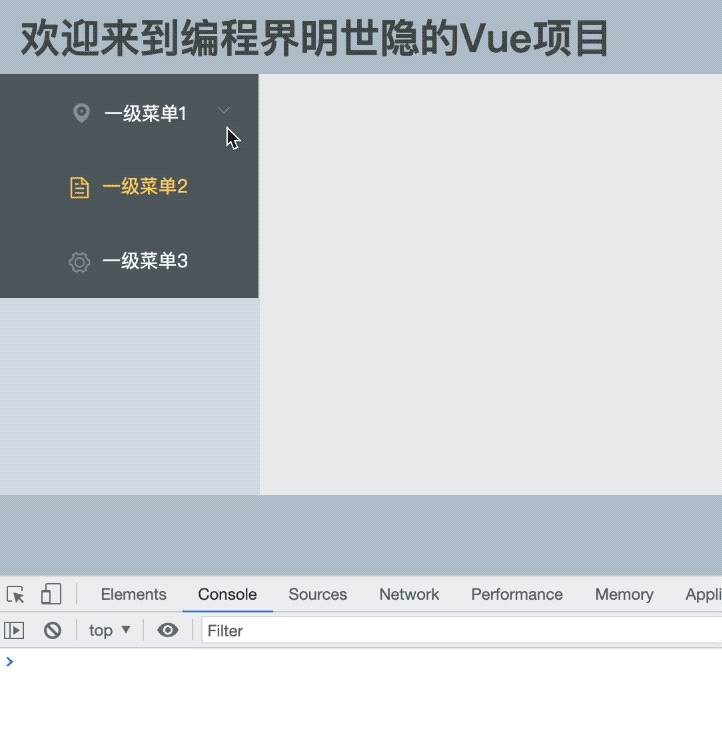Clear the console with the circle-slash icon
Image resolution: width=722 pixels, height=751 pixels.
pos(53,630)
